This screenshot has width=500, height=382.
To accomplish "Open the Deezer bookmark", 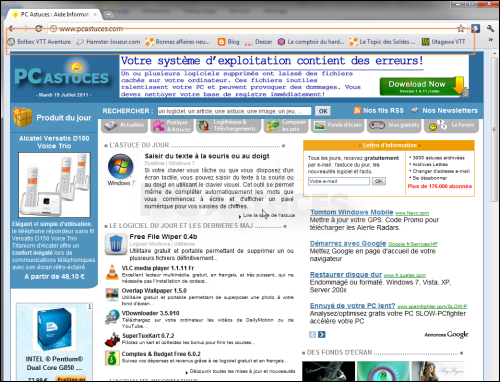I will [x=259, y=42].
